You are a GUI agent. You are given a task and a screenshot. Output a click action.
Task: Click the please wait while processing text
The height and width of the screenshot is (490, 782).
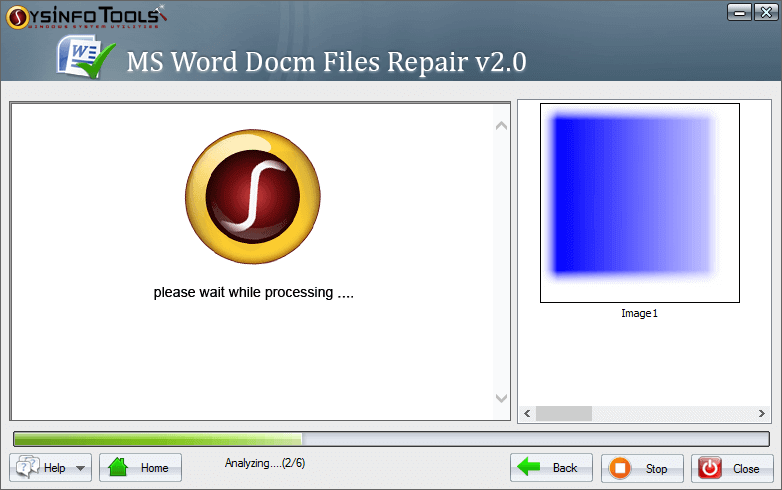(x=253, y=293)
